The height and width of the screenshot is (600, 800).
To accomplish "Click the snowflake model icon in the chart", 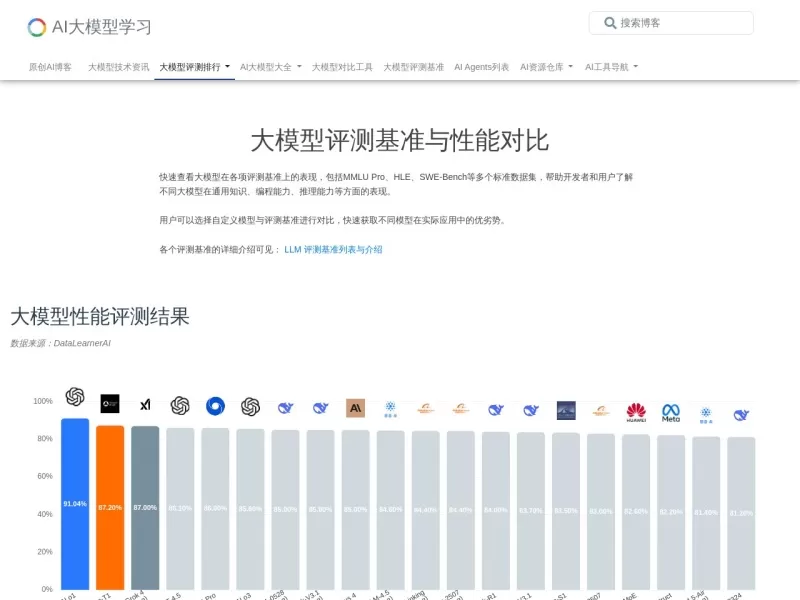I will [x=390, y=407].
